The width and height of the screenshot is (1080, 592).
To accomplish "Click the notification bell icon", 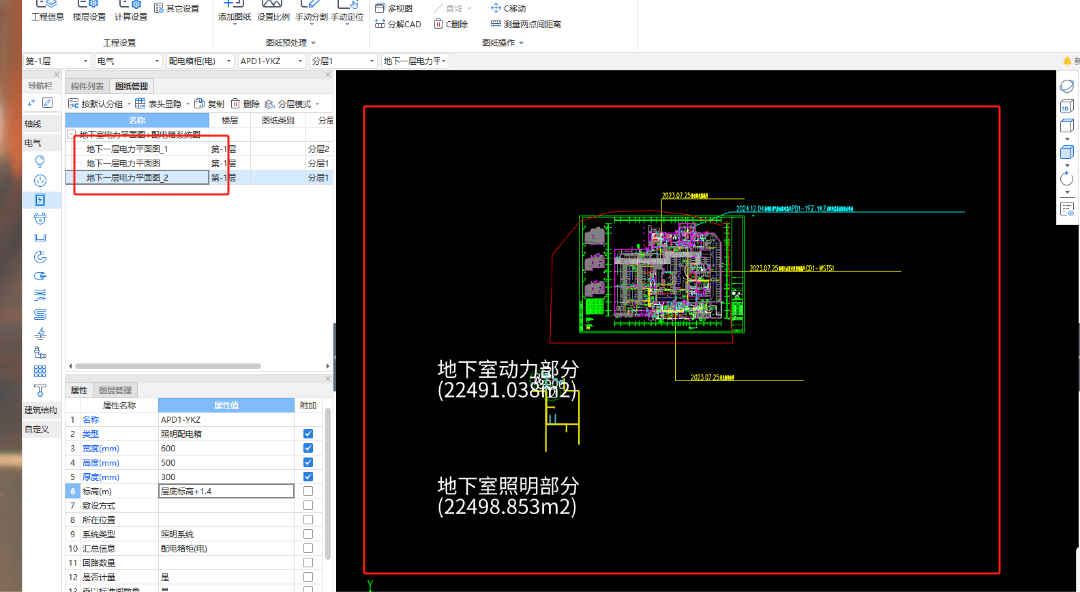I will 1068,61.
